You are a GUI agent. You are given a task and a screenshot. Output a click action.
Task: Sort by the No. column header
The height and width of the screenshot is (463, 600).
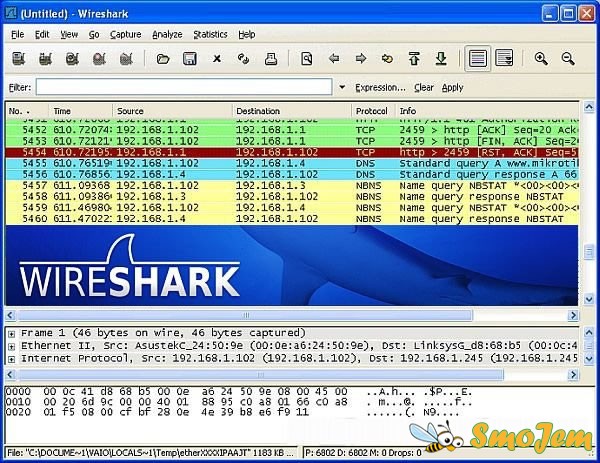[x=27, y=111]
